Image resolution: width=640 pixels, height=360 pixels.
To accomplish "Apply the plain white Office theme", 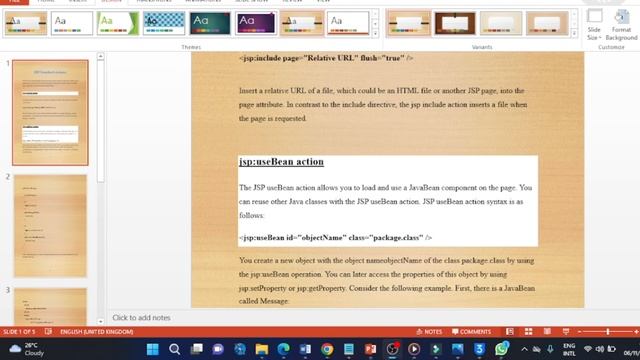I will coord(72,23).
